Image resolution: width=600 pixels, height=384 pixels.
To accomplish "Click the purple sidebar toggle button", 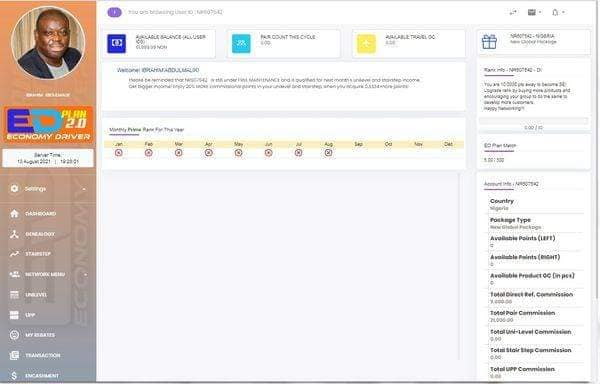I will pyautogui.click(x=114, y=12).
